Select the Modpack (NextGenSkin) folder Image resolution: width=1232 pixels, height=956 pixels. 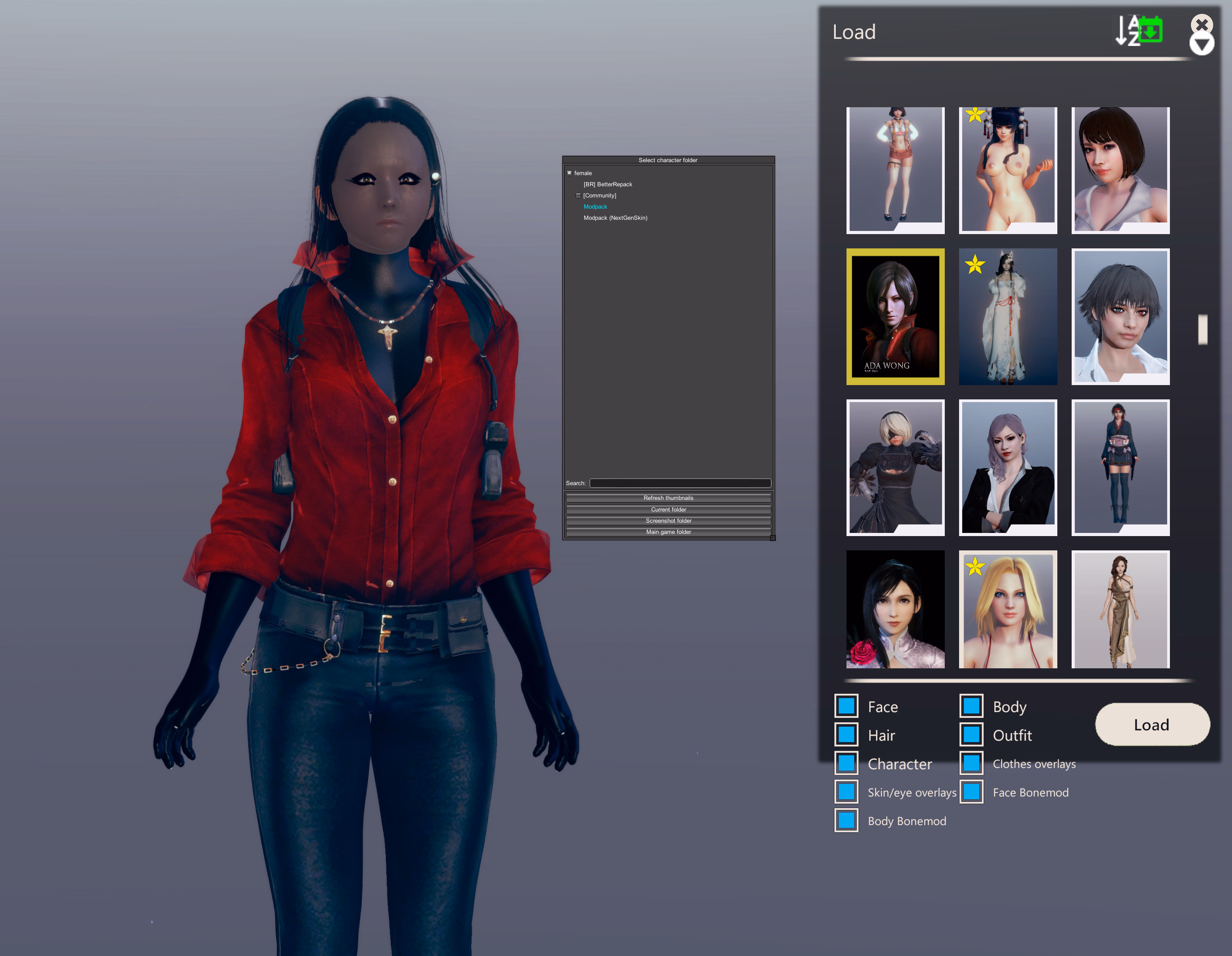coord(616,218)
